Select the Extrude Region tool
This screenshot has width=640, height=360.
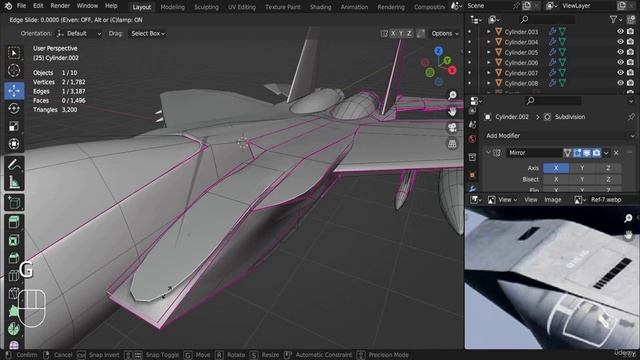(14, 222)
